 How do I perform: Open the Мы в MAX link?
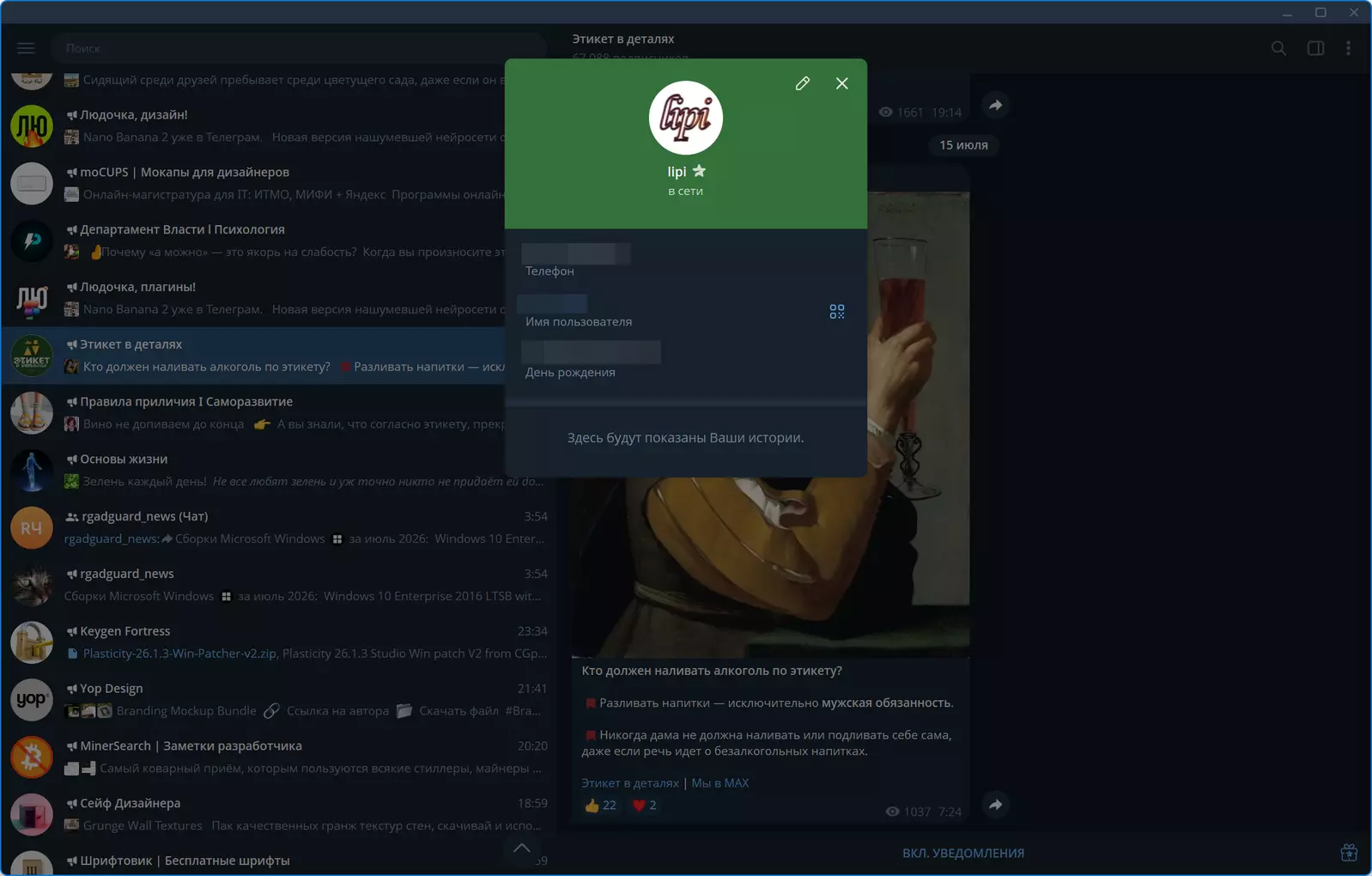pos(719,783)
